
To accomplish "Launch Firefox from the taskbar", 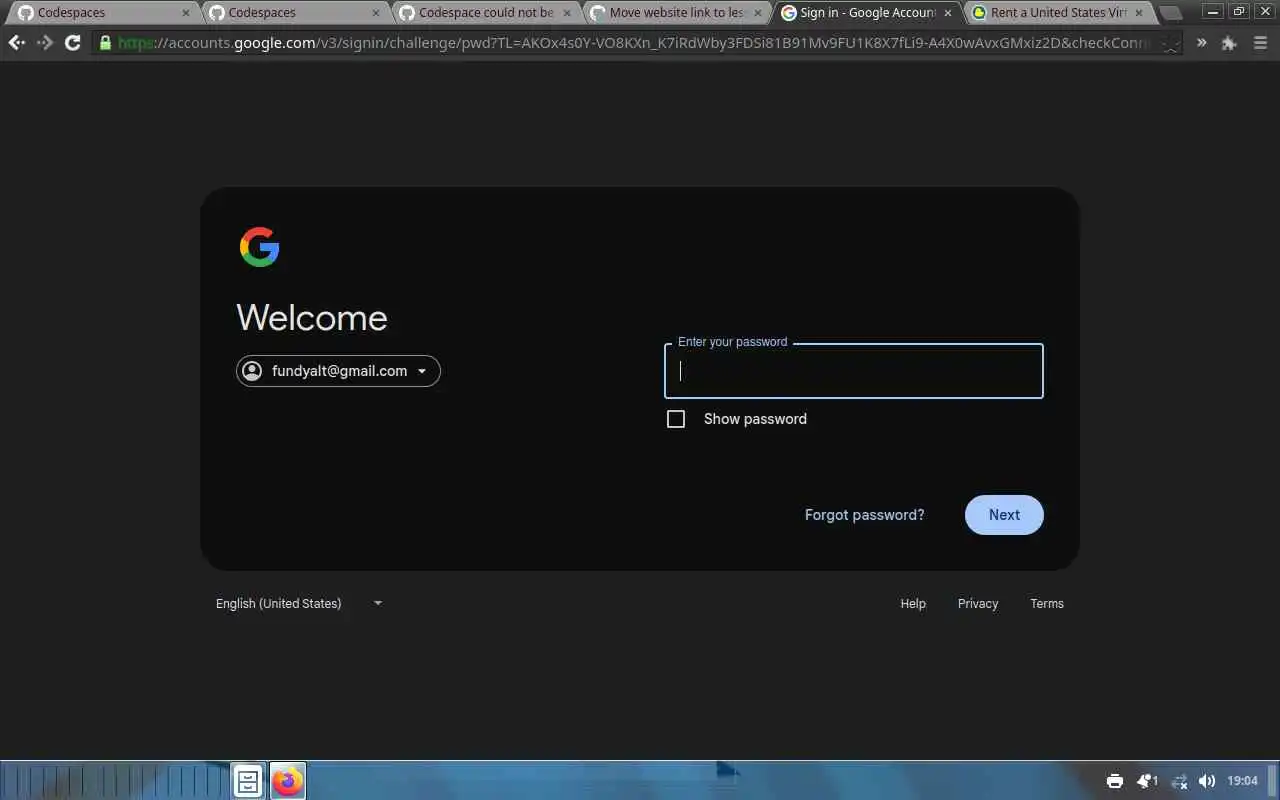I will click(x=288, y=781).
